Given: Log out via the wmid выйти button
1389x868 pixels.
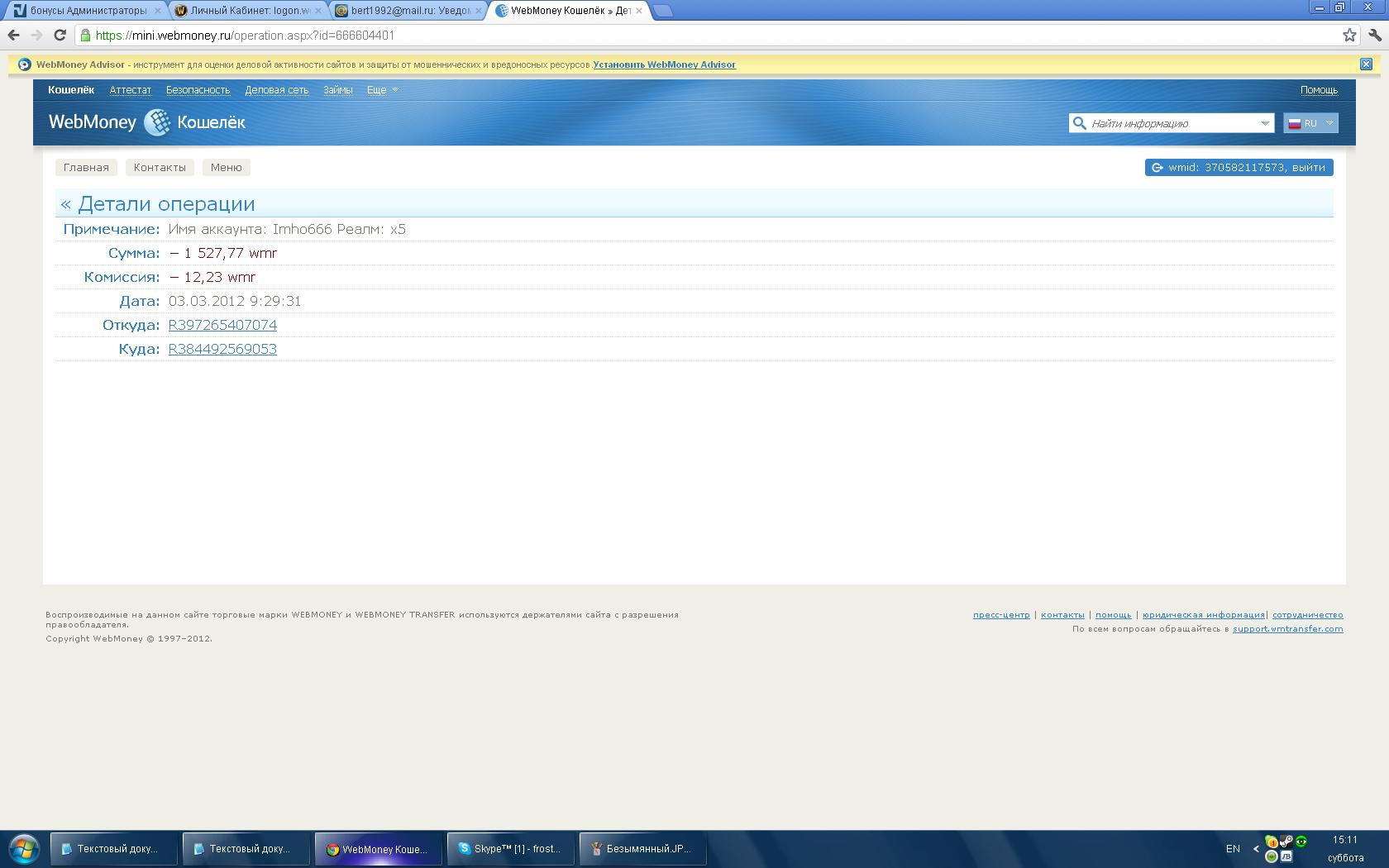Looking at the screenshot, I should [1239, 167].
